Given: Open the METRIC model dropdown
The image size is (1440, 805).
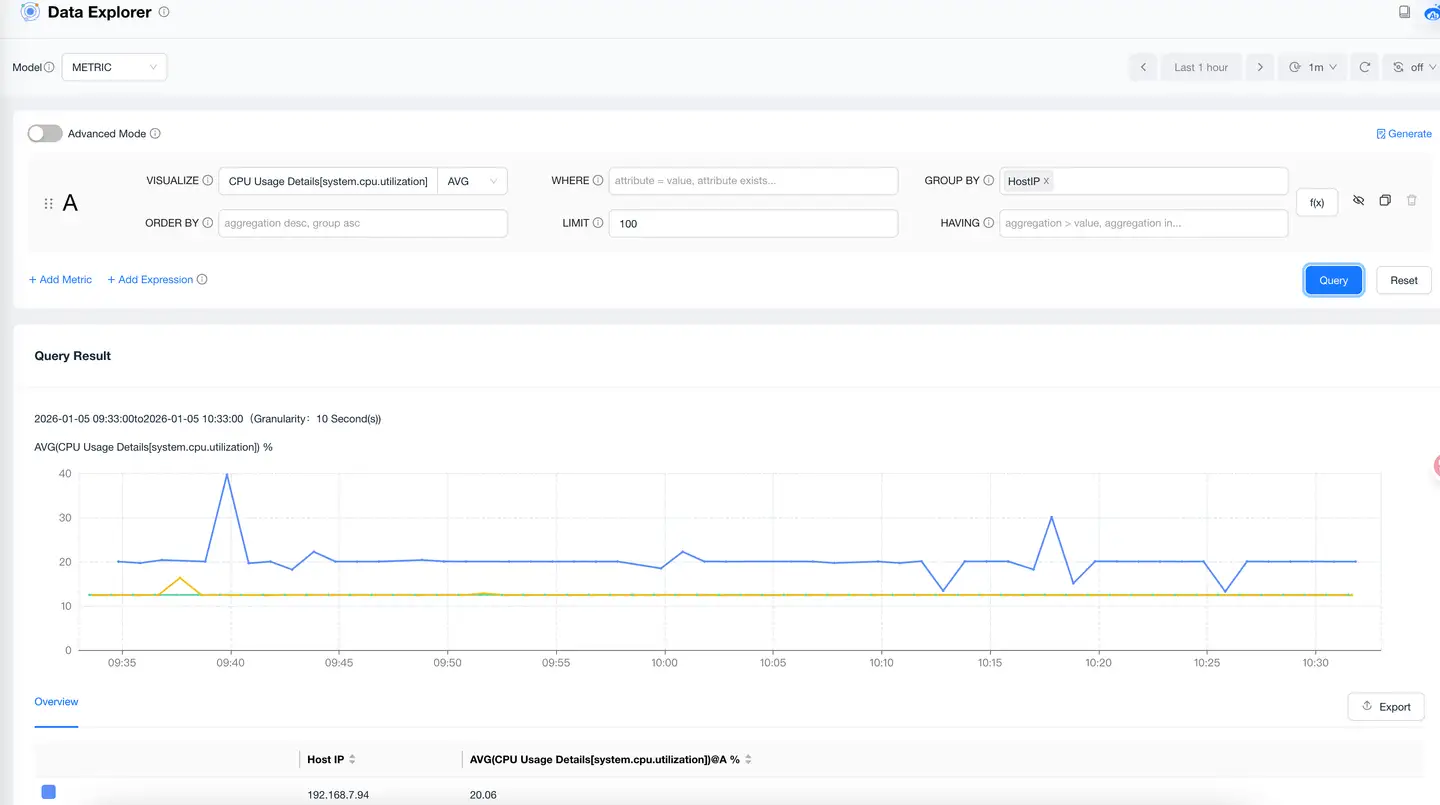Looking at the screenshot, I should pyautogui.click(x=114, y=67).
